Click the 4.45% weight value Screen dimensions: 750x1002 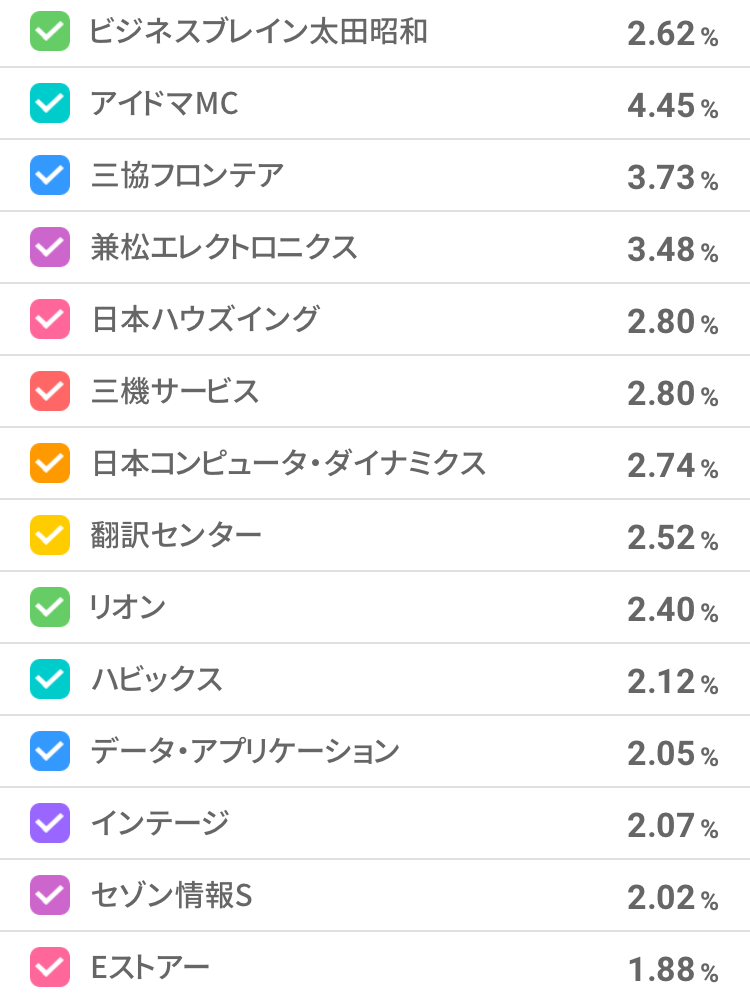click(672, 105)
